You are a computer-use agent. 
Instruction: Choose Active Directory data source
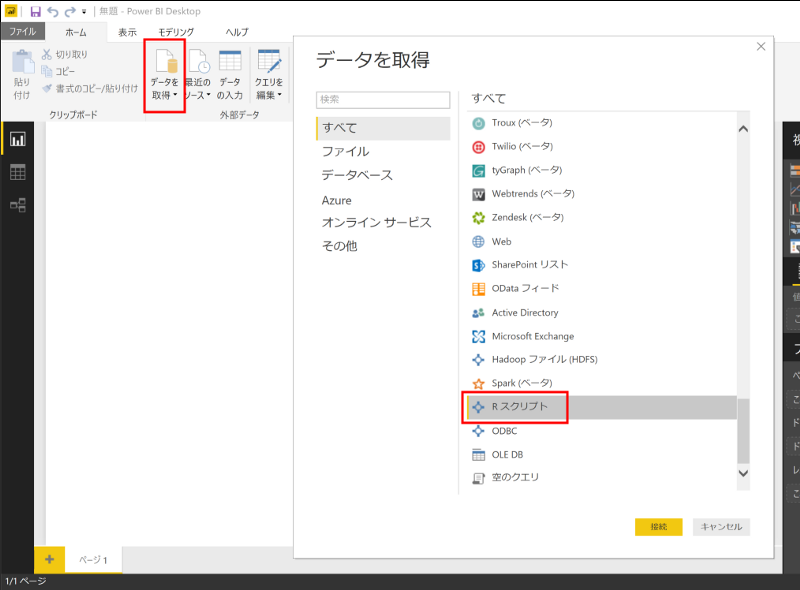click(x=602, y=312)
